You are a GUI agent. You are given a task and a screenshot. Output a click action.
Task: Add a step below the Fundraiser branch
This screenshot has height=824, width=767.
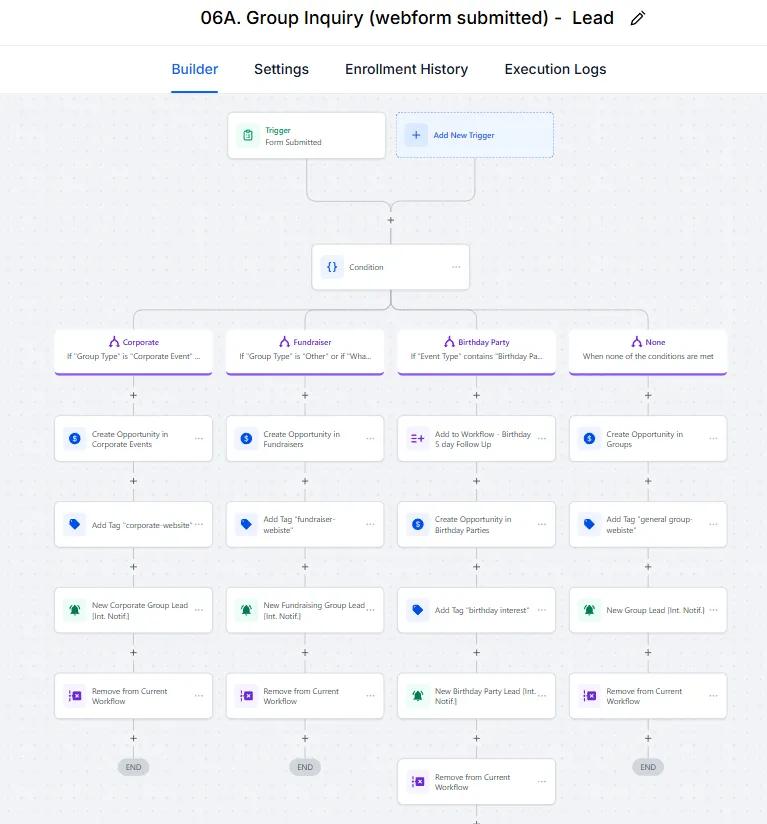pos(305,395)
